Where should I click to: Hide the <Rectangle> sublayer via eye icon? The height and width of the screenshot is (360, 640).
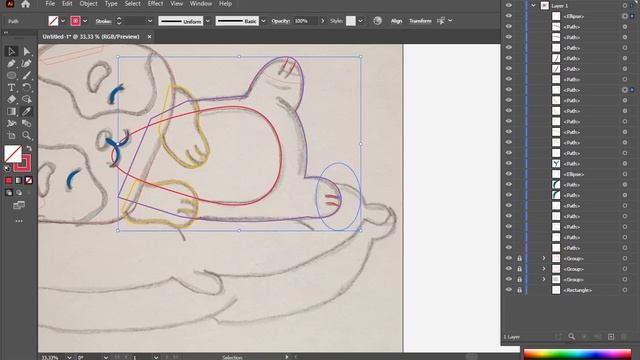(509, 290)
